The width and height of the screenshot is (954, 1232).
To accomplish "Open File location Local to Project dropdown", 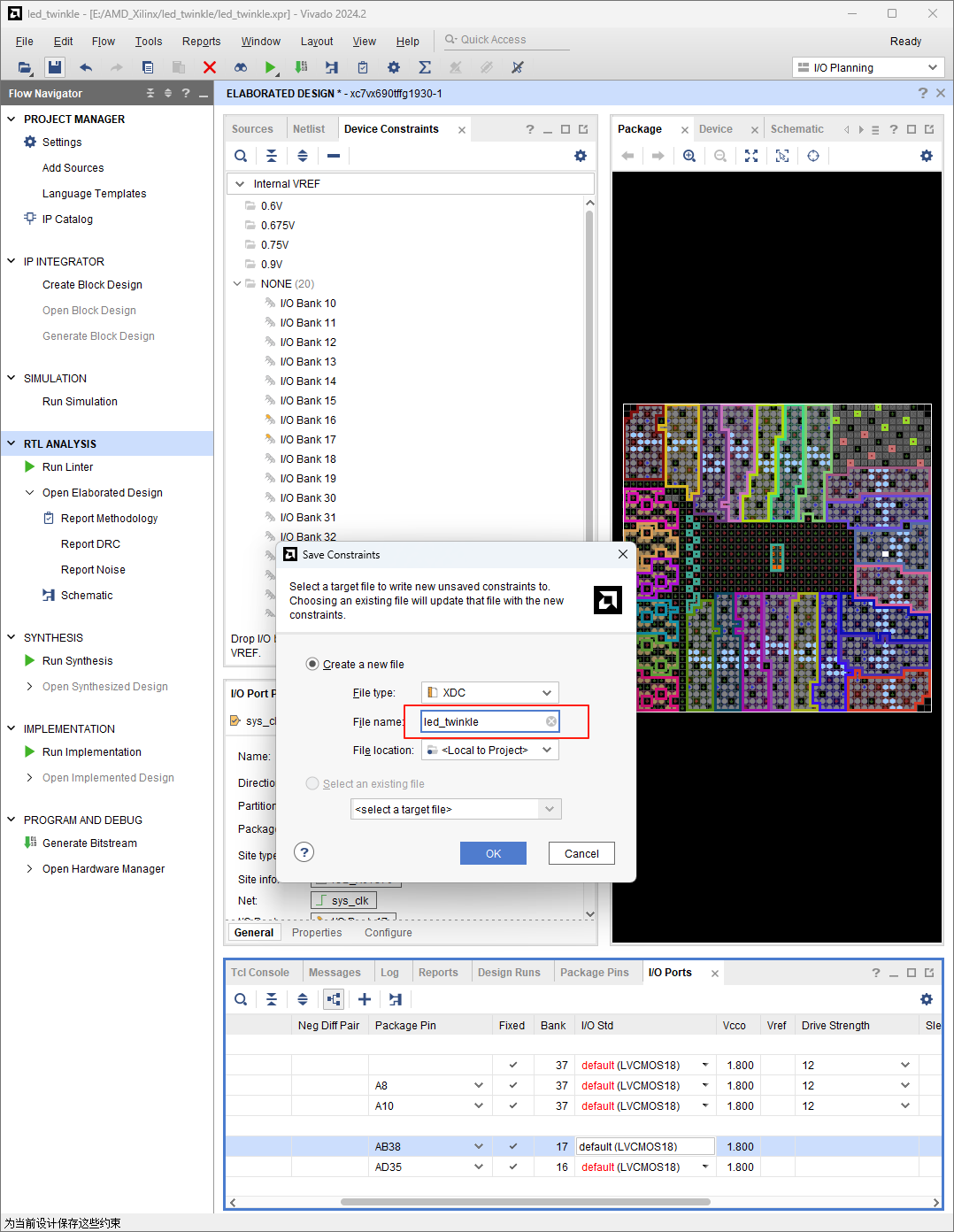I will coord(490,750).
